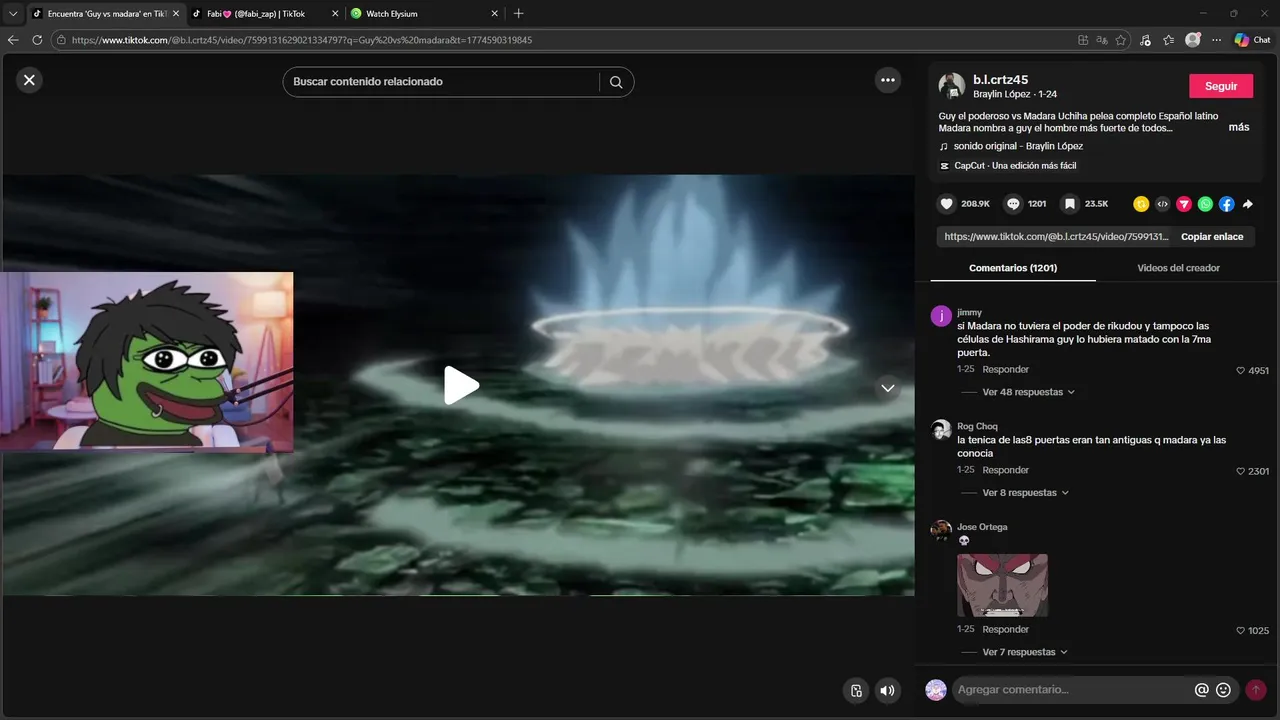The image size is (1280, 720).
Task: Go to next video with down chevron
Action: [x=888, y=388]
